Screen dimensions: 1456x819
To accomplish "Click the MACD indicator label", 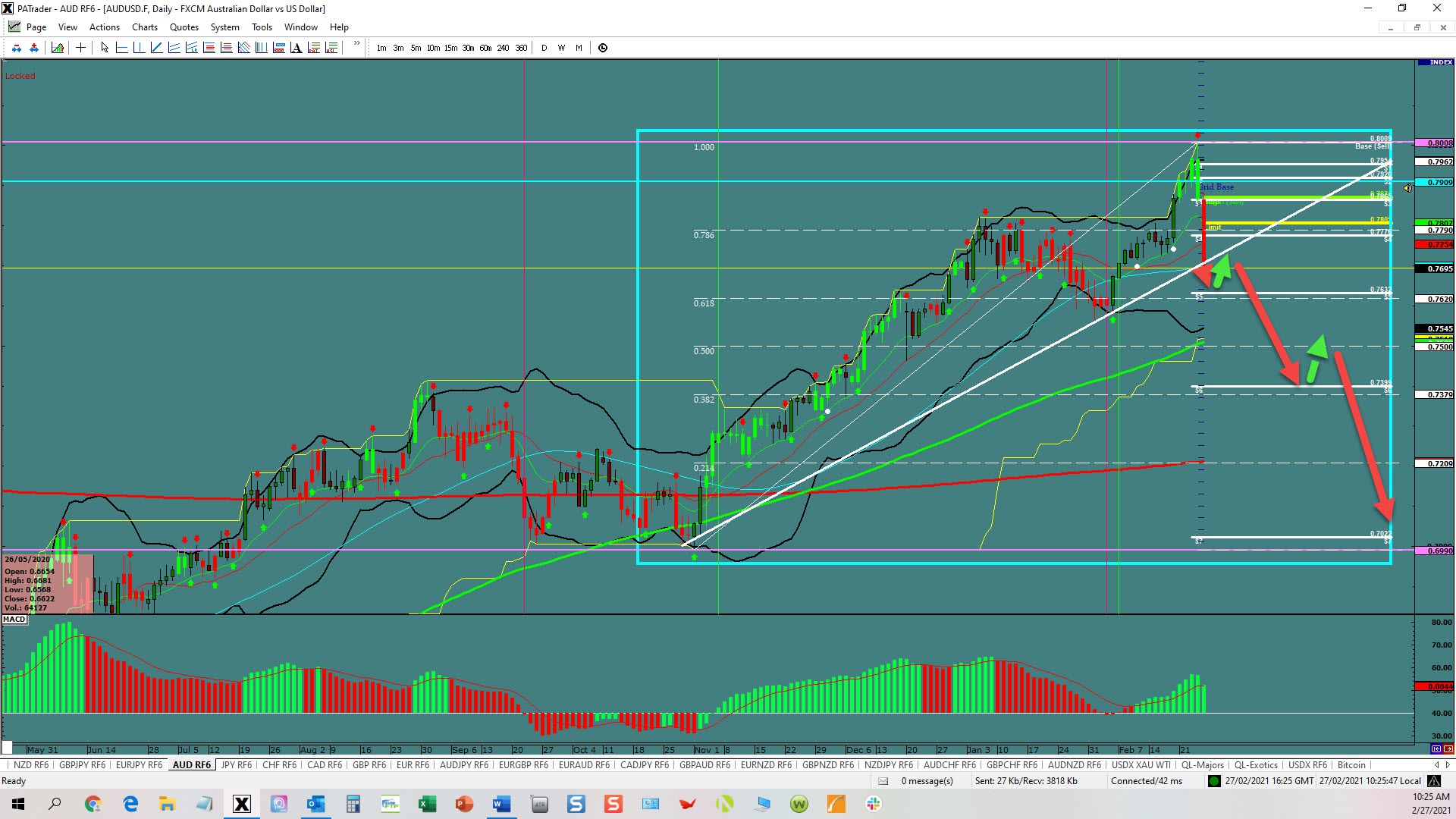I will tap(14, 620).
